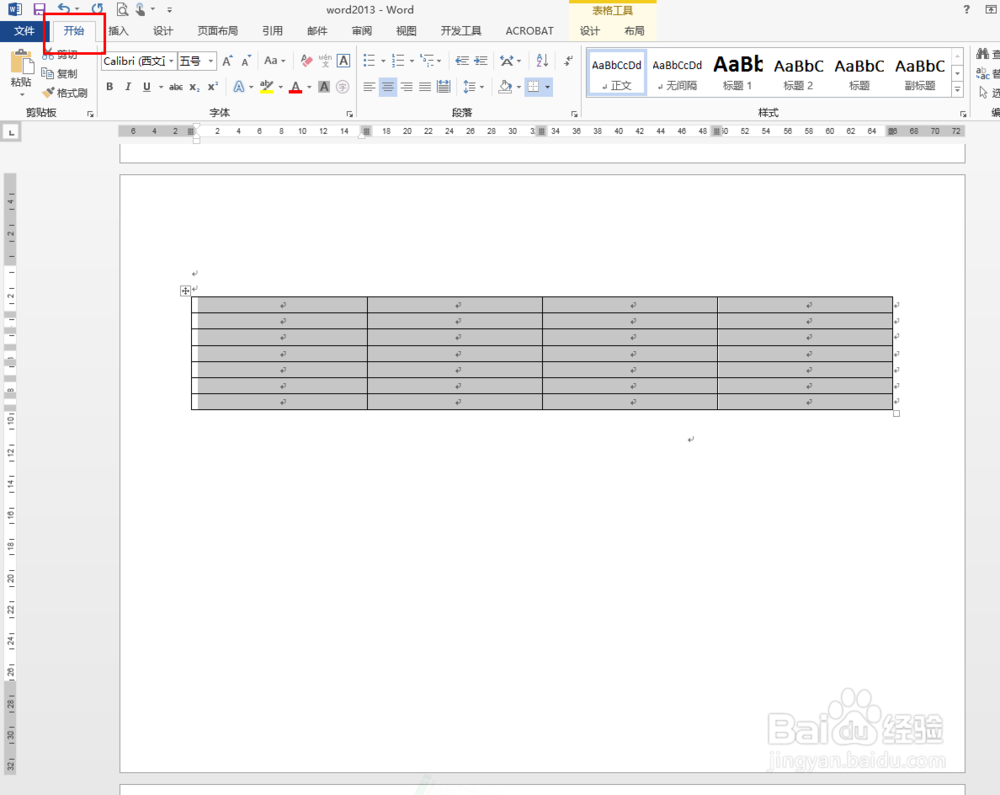Apply shading paint bucket fill
The width and height of the screenshot is (1000, 795).
(505, 87)
